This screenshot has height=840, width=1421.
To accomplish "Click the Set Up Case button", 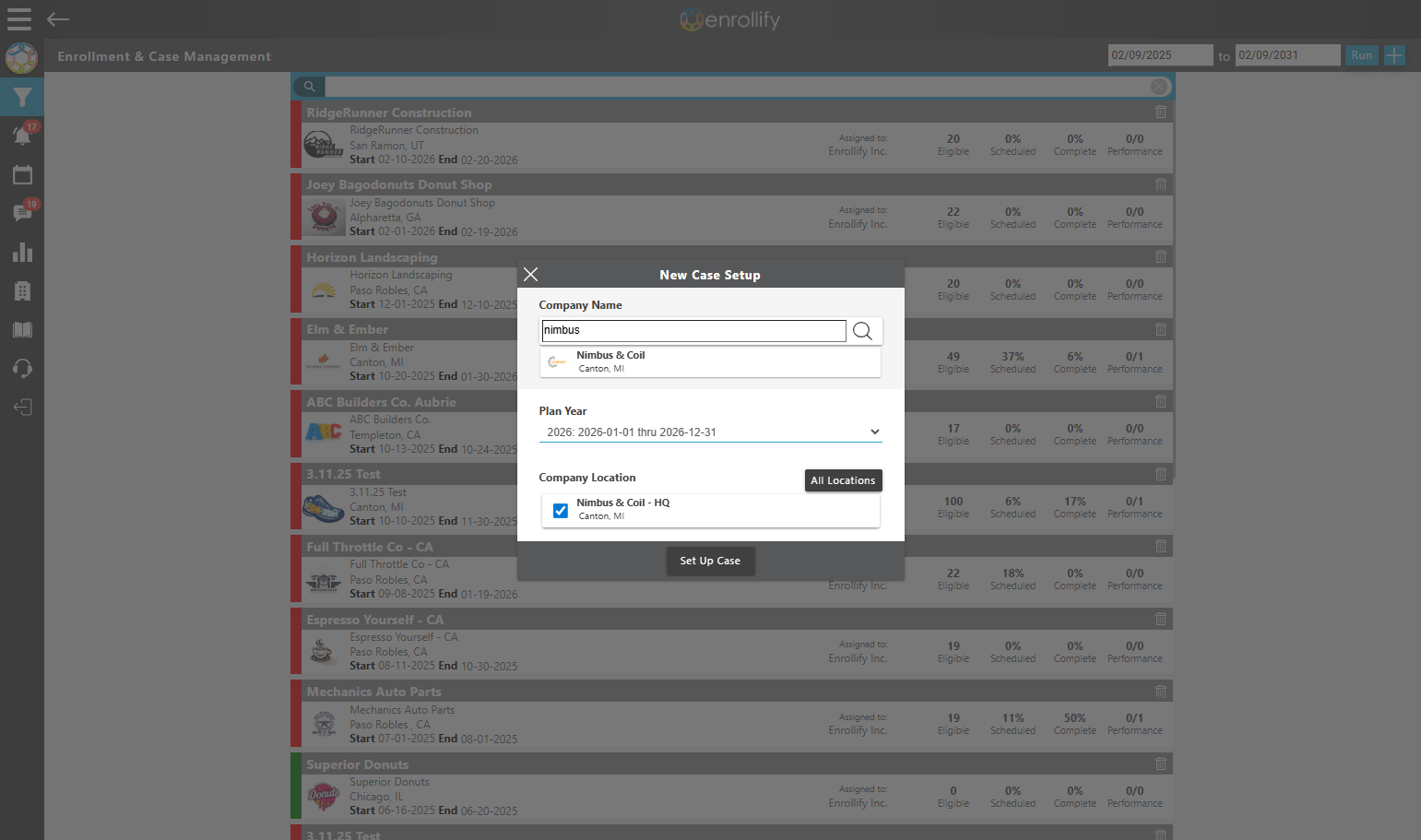I will point(710,561).
